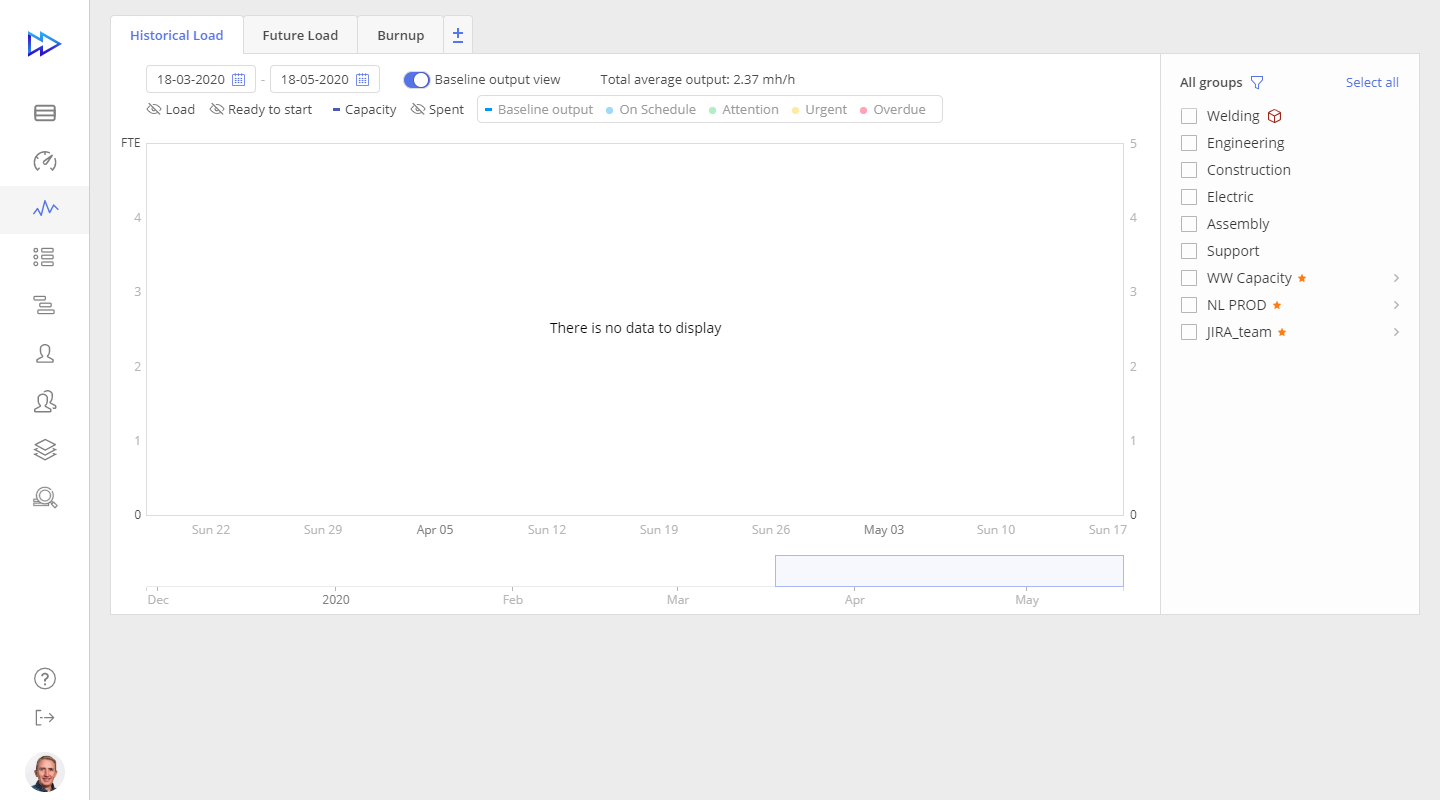The height and width of the screenshot is (800, 1440).
Task: Check the Welding group checkbox
Action: coord(1189,116)
